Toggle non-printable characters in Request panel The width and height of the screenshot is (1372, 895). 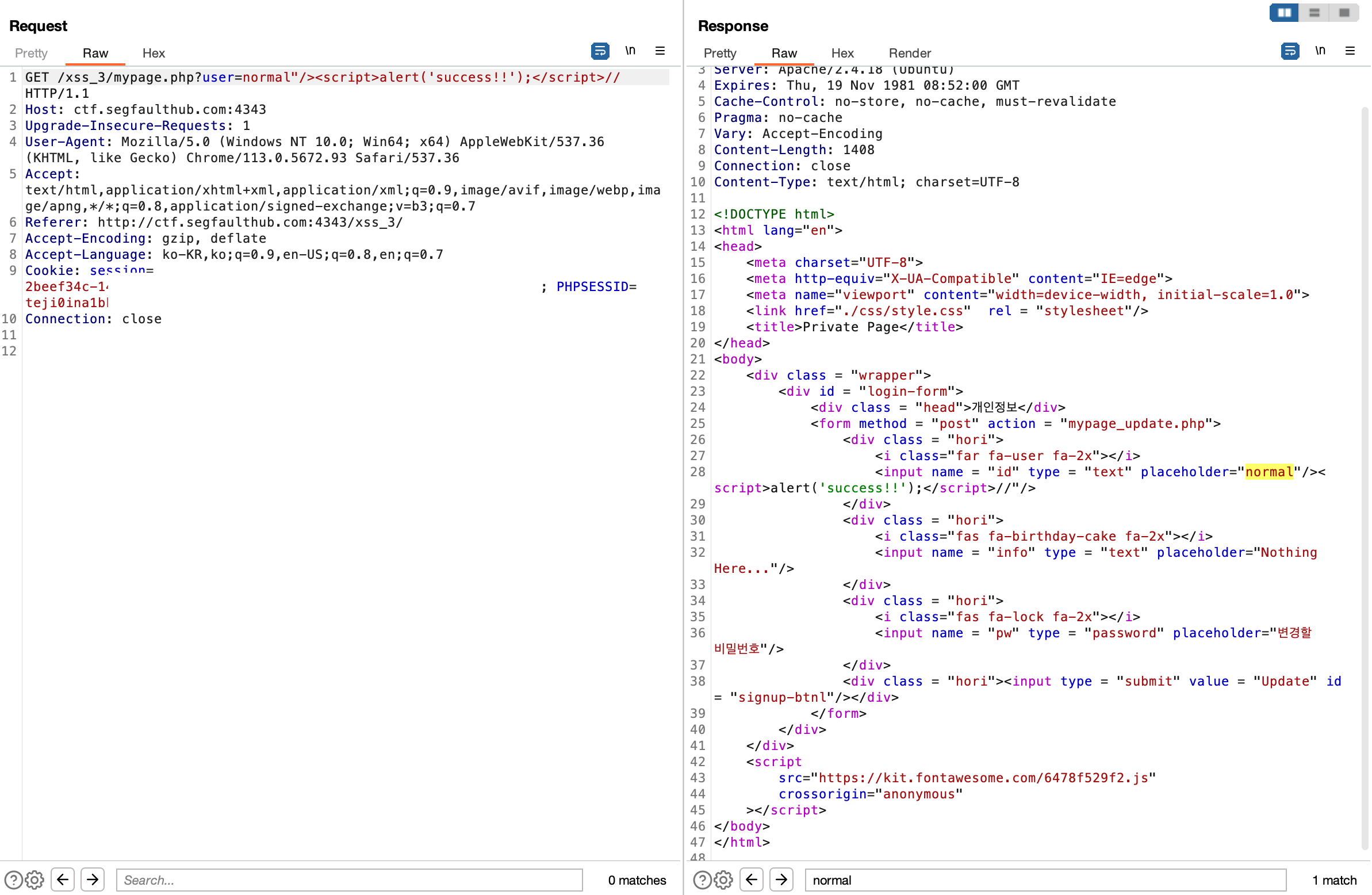click(630, 51)
